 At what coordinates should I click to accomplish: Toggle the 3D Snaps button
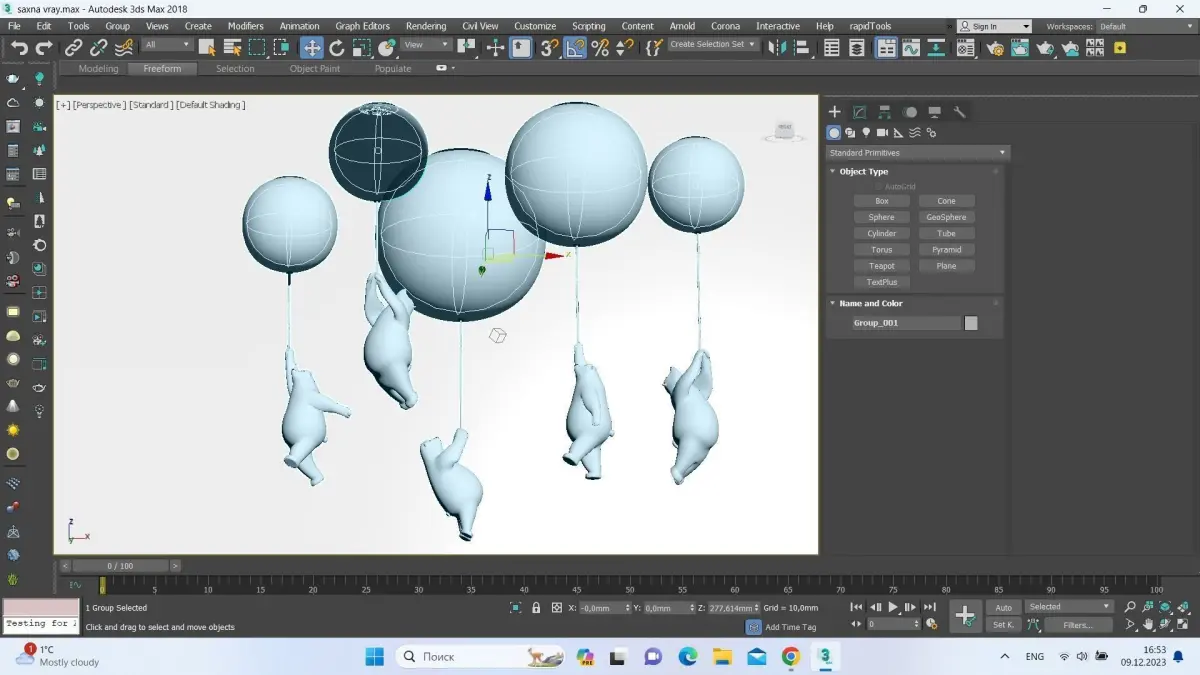[549, 47]
